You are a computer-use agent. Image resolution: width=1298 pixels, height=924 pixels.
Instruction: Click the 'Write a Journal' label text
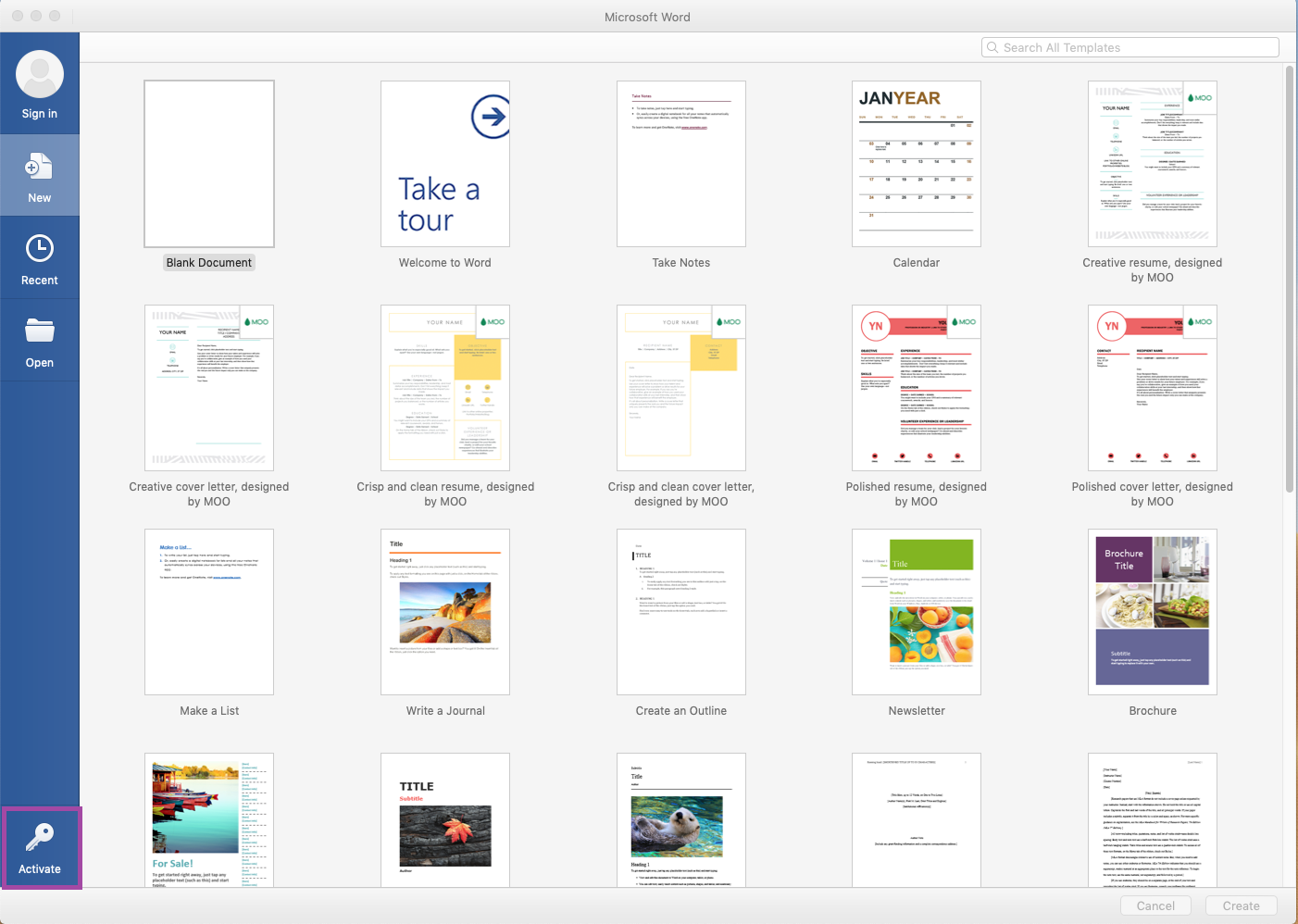tap(445, 711)
